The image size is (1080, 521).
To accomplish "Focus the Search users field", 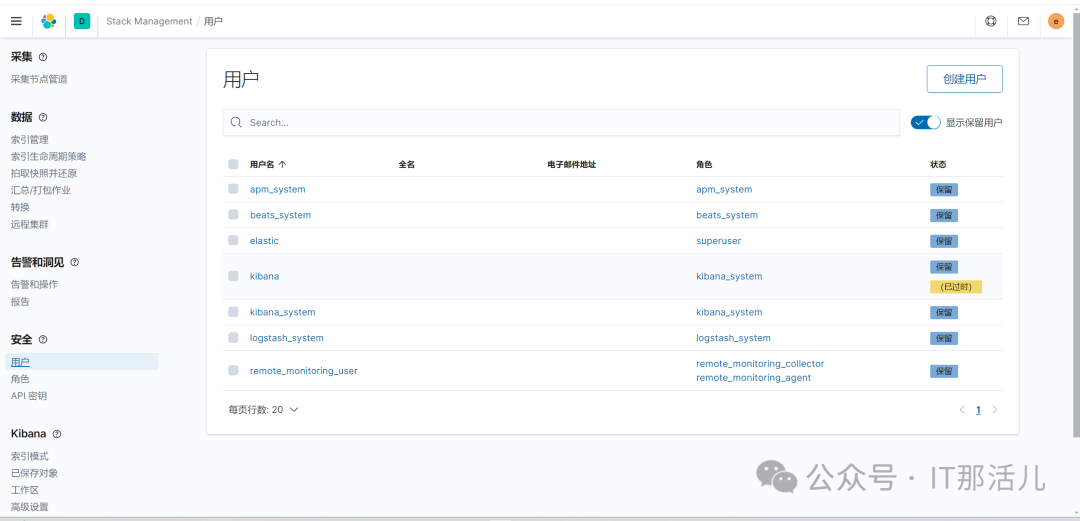I will 561,123.
